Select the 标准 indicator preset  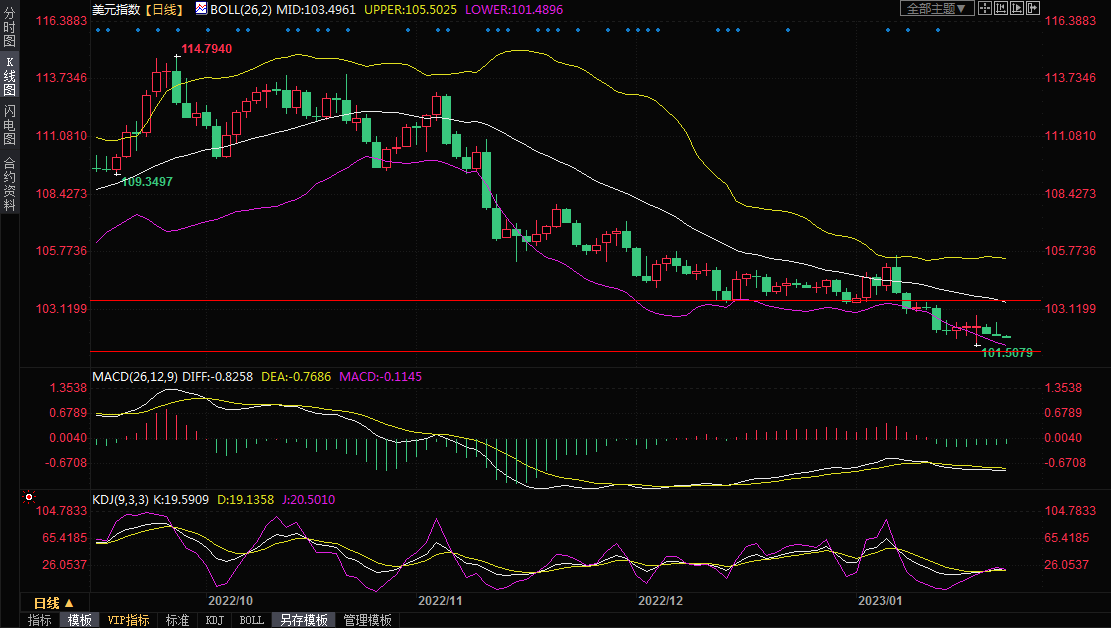(x=177, y=620)
